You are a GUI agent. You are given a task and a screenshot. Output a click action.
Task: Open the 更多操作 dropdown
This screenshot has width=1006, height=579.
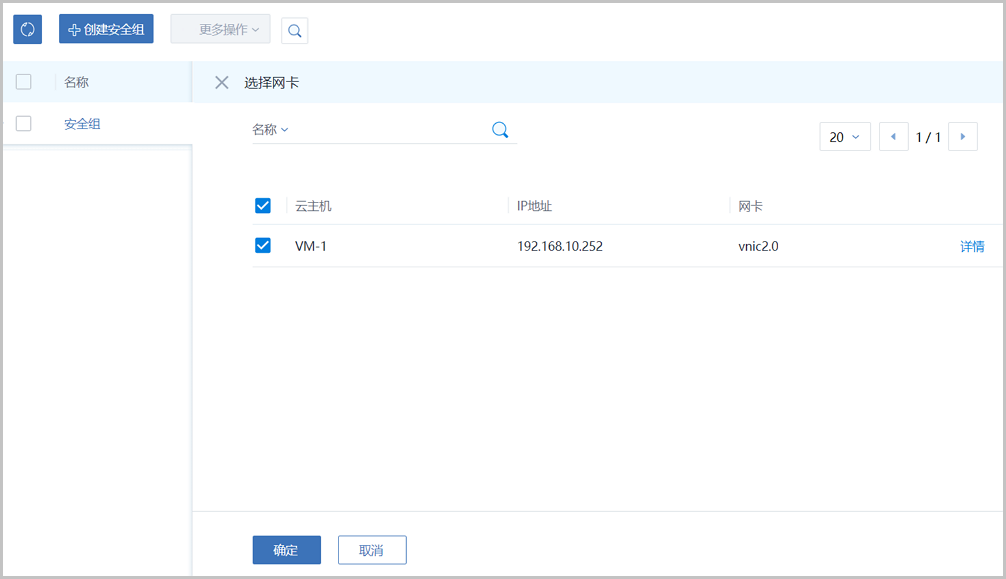click(x=220, y=29)
